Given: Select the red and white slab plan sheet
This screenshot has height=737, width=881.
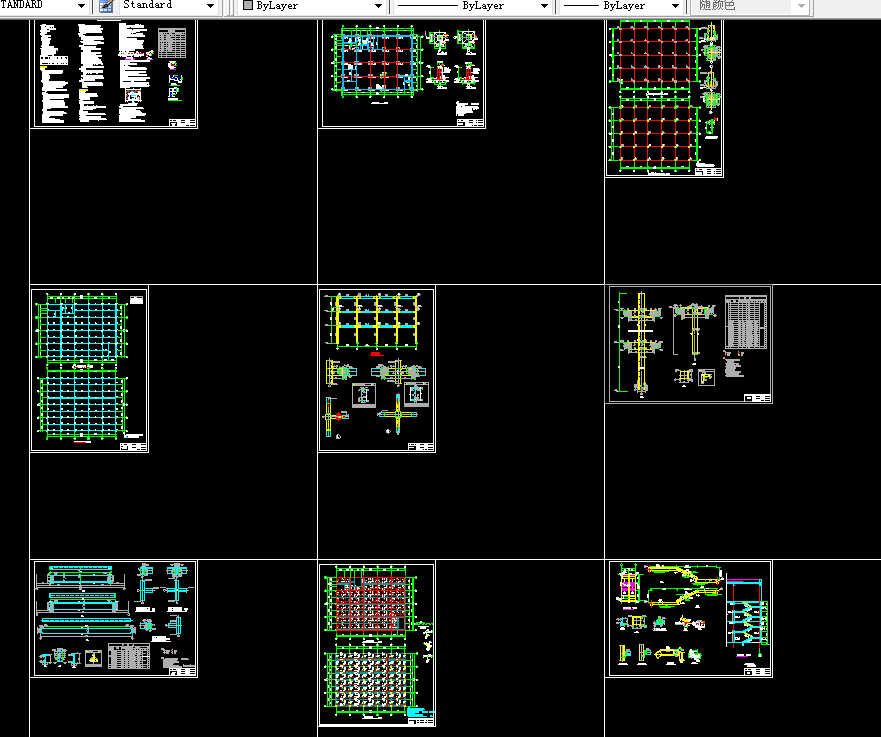Looking at the screenshot, I should 376,645.
